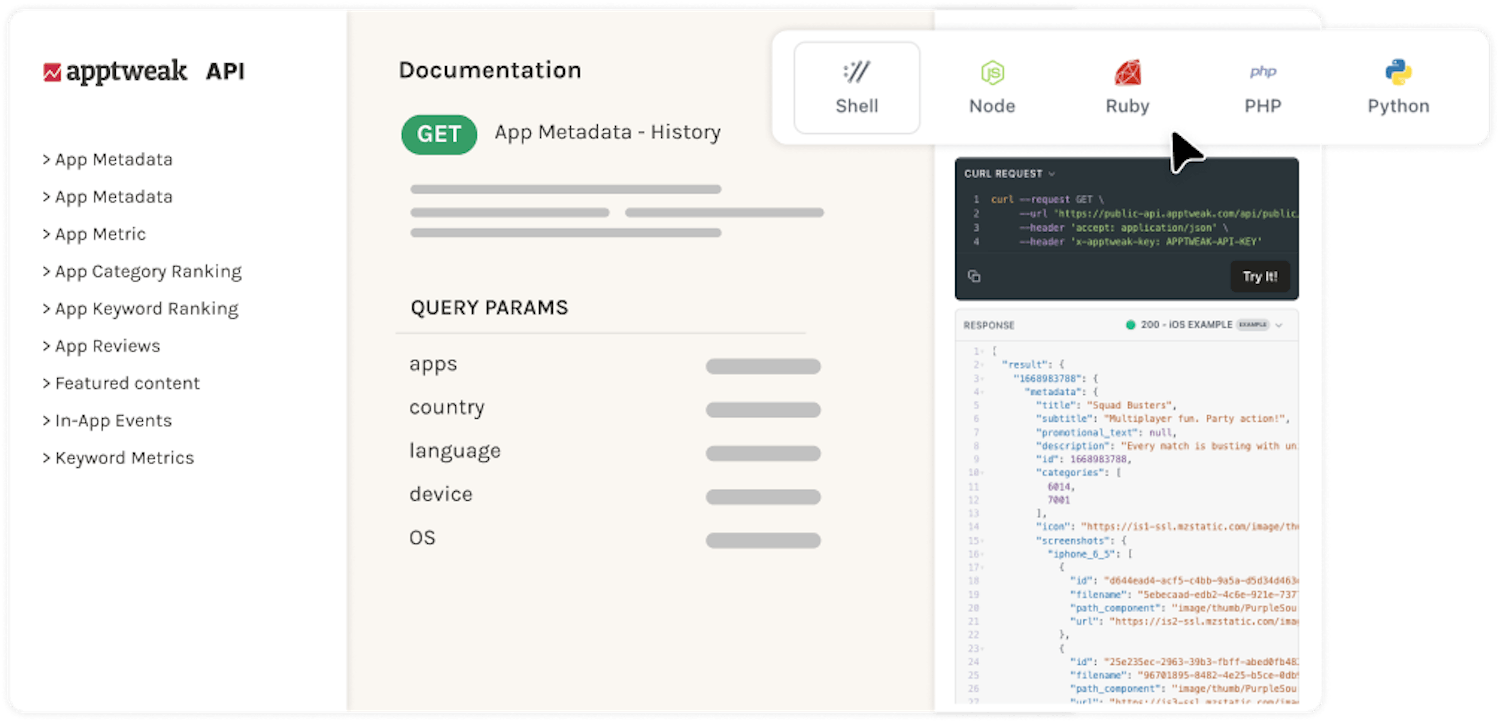The height and width of the screenshot is (722, 1499).
Task: Open the App Reviews section
Action: coord(107,345)
